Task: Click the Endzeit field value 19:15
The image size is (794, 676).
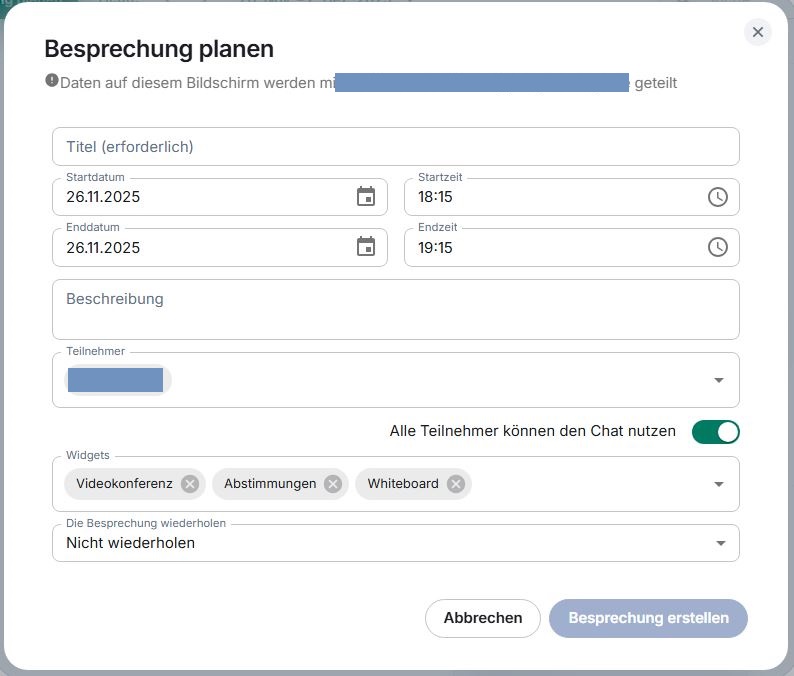Action: click(436, 247)
